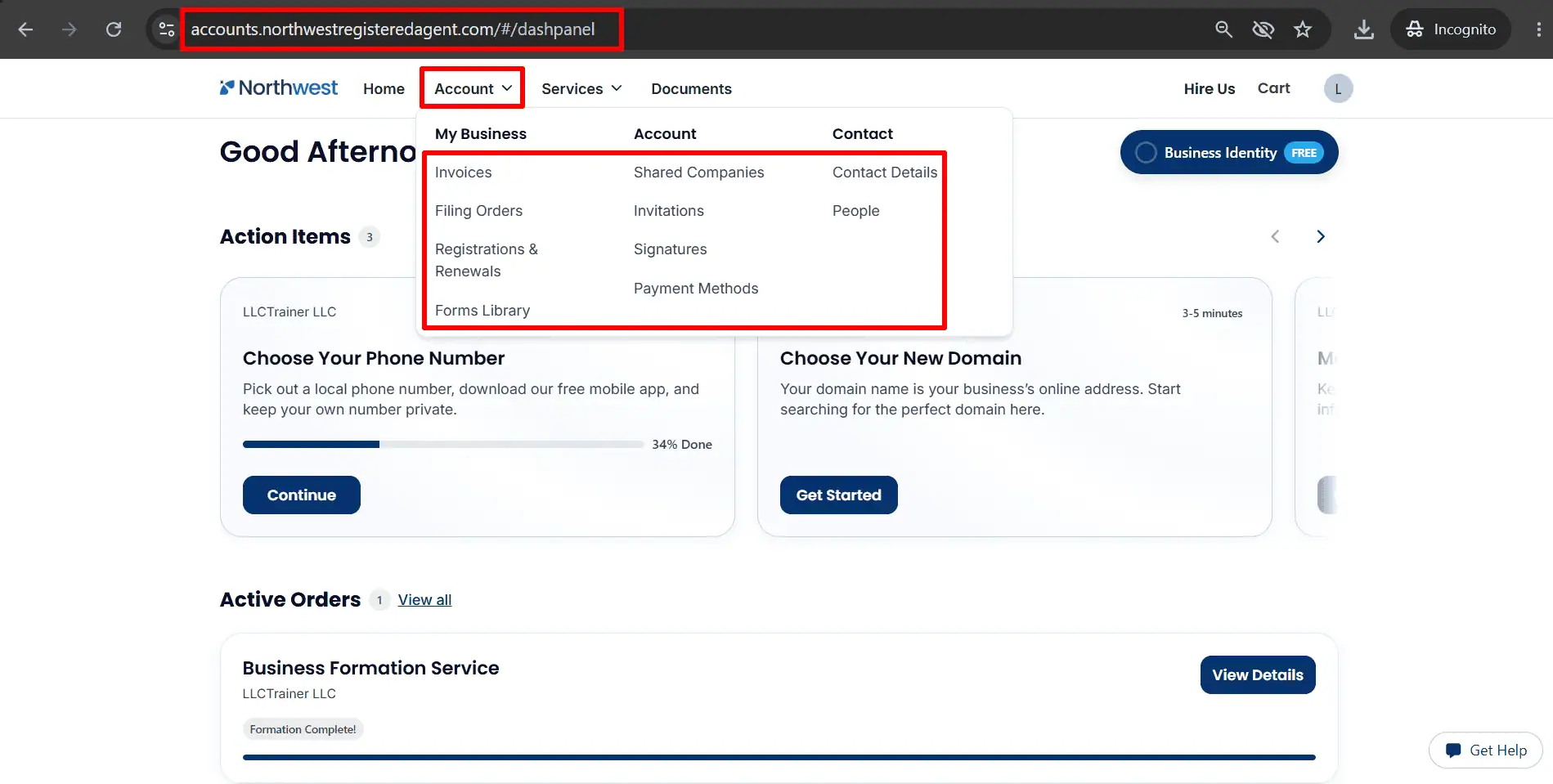This screenshot has width=1553, height=784.
Task: Go to next action item with right arrow
Action: pyautogui.click(x=1320, y=236)
